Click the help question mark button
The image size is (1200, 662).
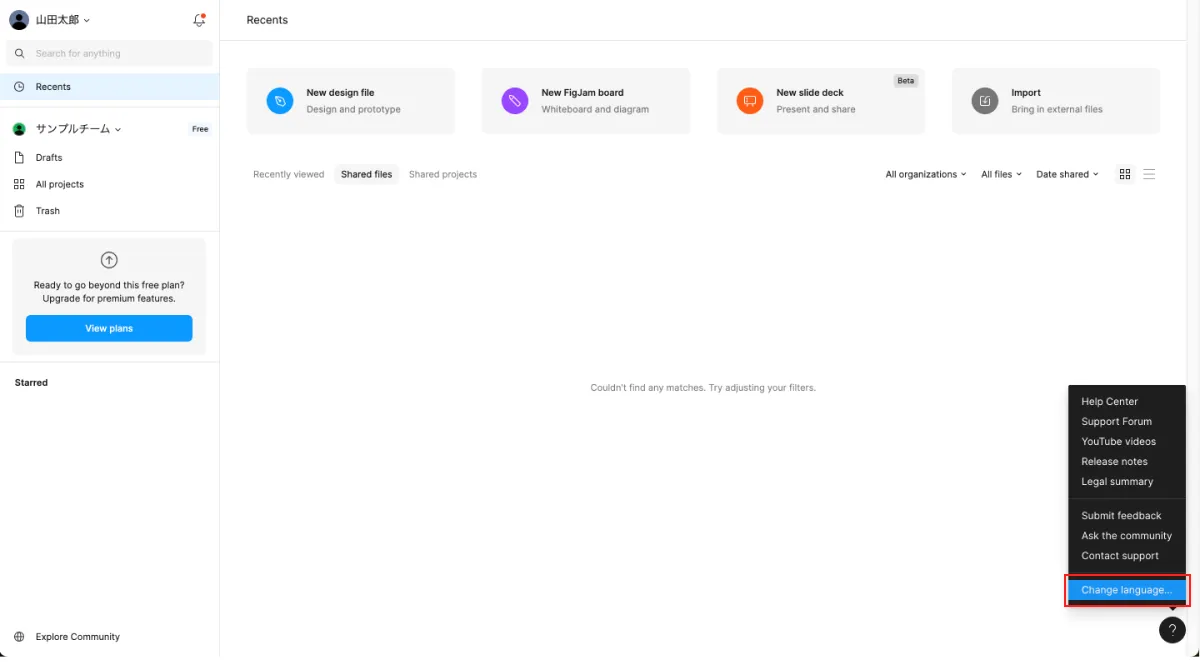click(x=1172, y=630)
